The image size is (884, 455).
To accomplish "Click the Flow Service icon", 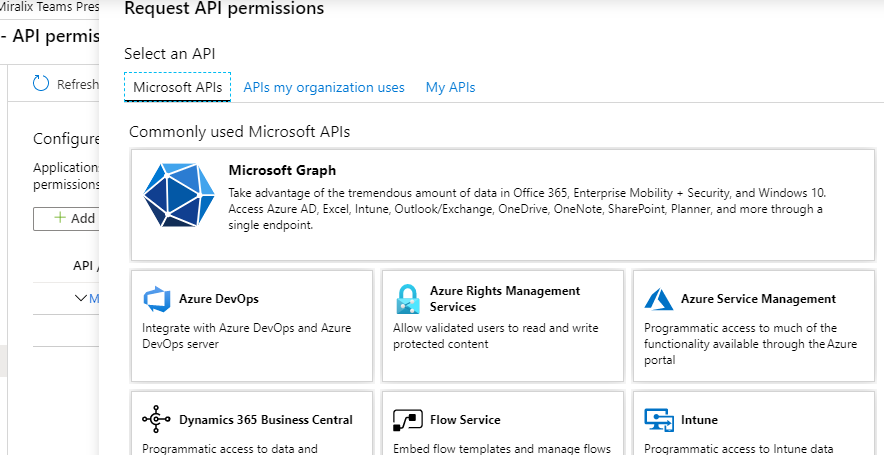I will (408, 420).
